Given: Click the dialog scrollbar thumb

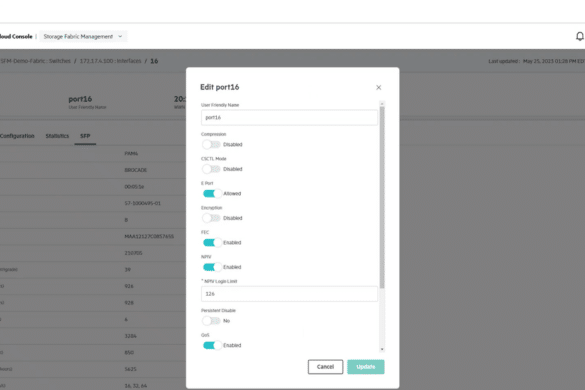Looking at the screenshot, I should (x=382, y=197).
